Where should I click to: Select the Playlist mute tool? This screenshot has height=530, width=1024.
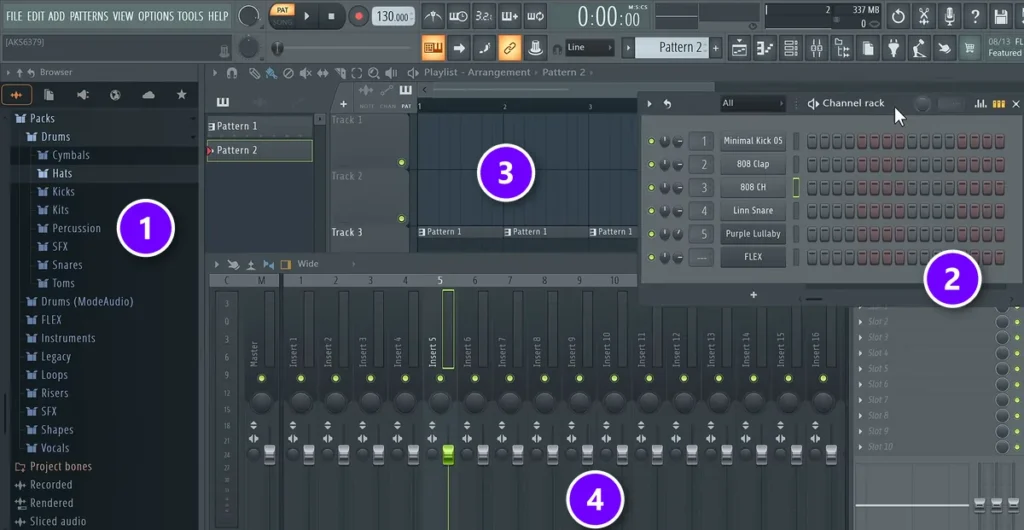(x=305, y=73)
